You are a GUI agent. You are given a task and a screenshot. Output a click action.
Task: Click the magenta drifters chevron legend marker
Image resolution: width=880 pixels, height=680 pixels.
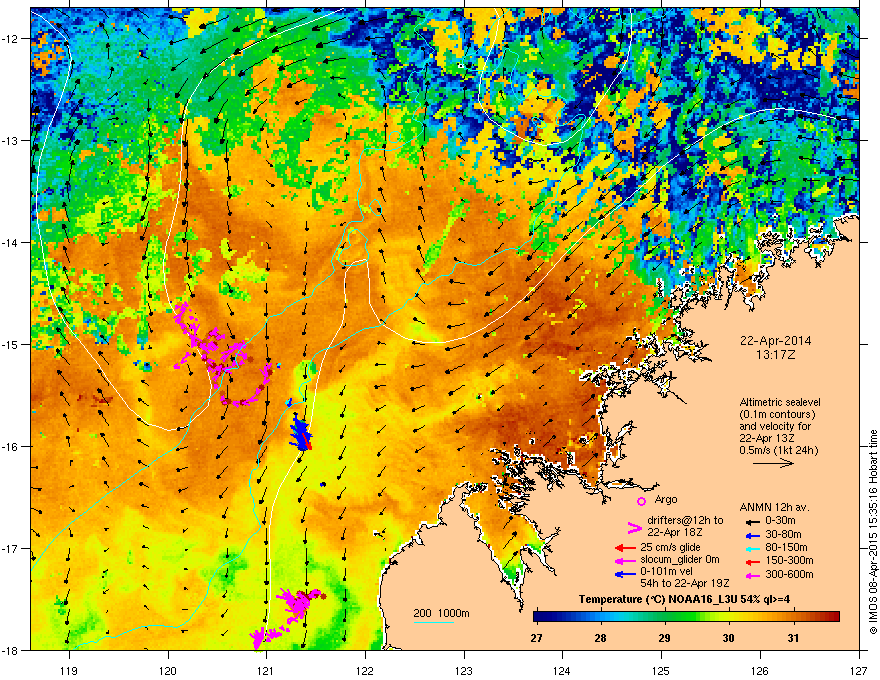pyautogui.click(x=634, y=528)
